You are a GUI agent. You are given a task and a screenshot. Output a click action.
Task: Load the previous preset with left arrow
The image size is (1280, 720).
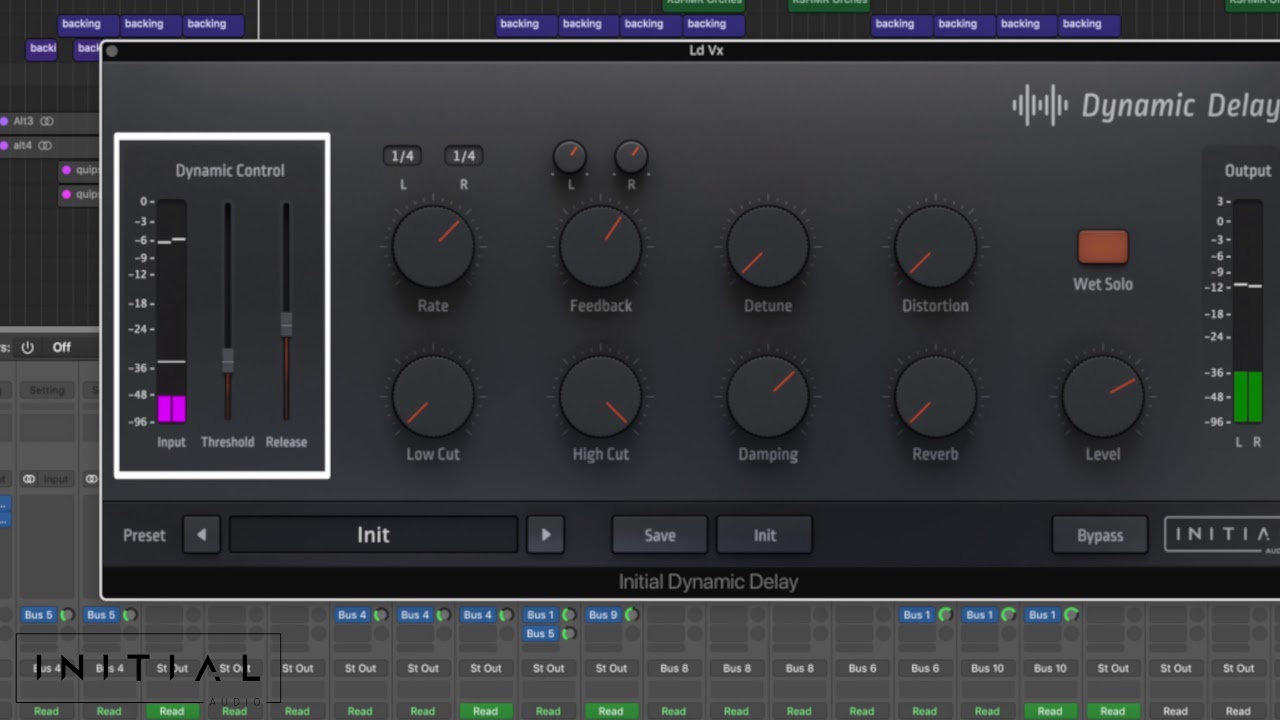point(201,535)
